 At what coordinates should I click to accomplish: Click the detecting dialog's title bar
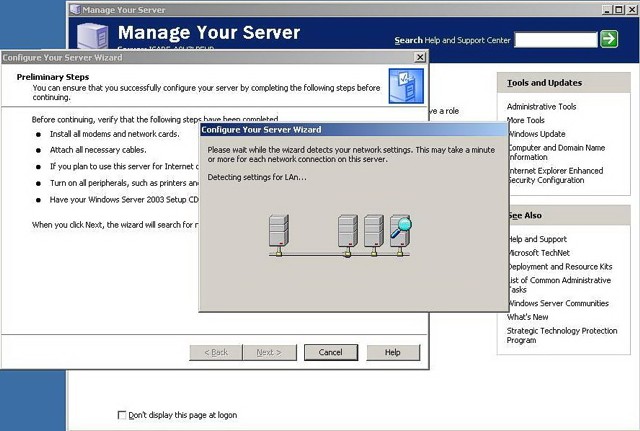[353, 130]
